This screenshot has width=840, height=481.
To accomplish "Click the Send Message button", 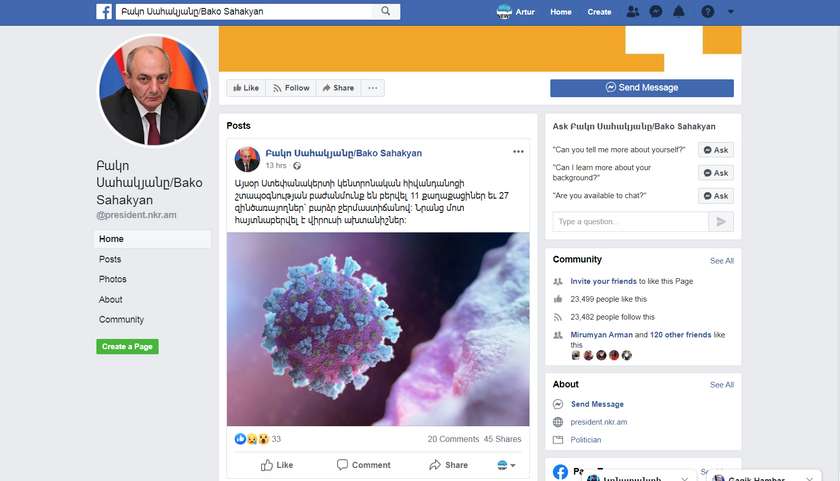I will pos(641,88).
